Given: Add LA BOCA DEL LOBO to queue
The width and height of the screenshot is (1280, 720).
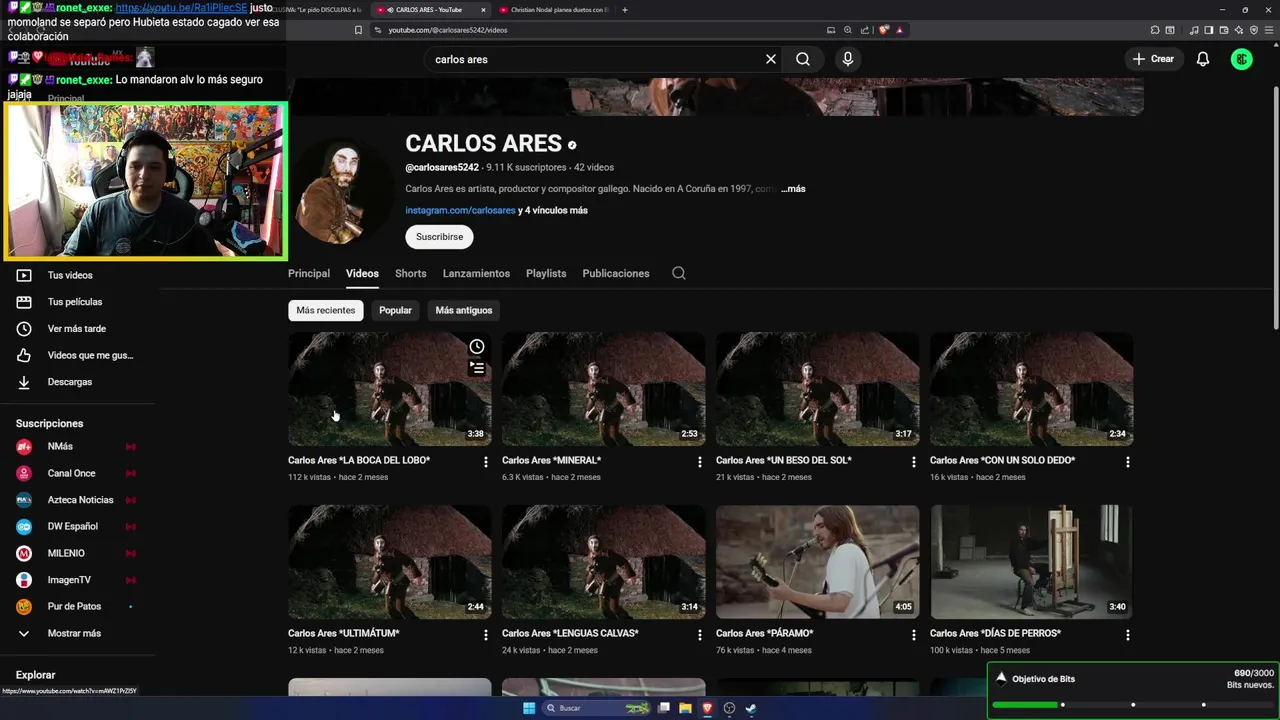Looking at the screenshot, I should 477,368.
